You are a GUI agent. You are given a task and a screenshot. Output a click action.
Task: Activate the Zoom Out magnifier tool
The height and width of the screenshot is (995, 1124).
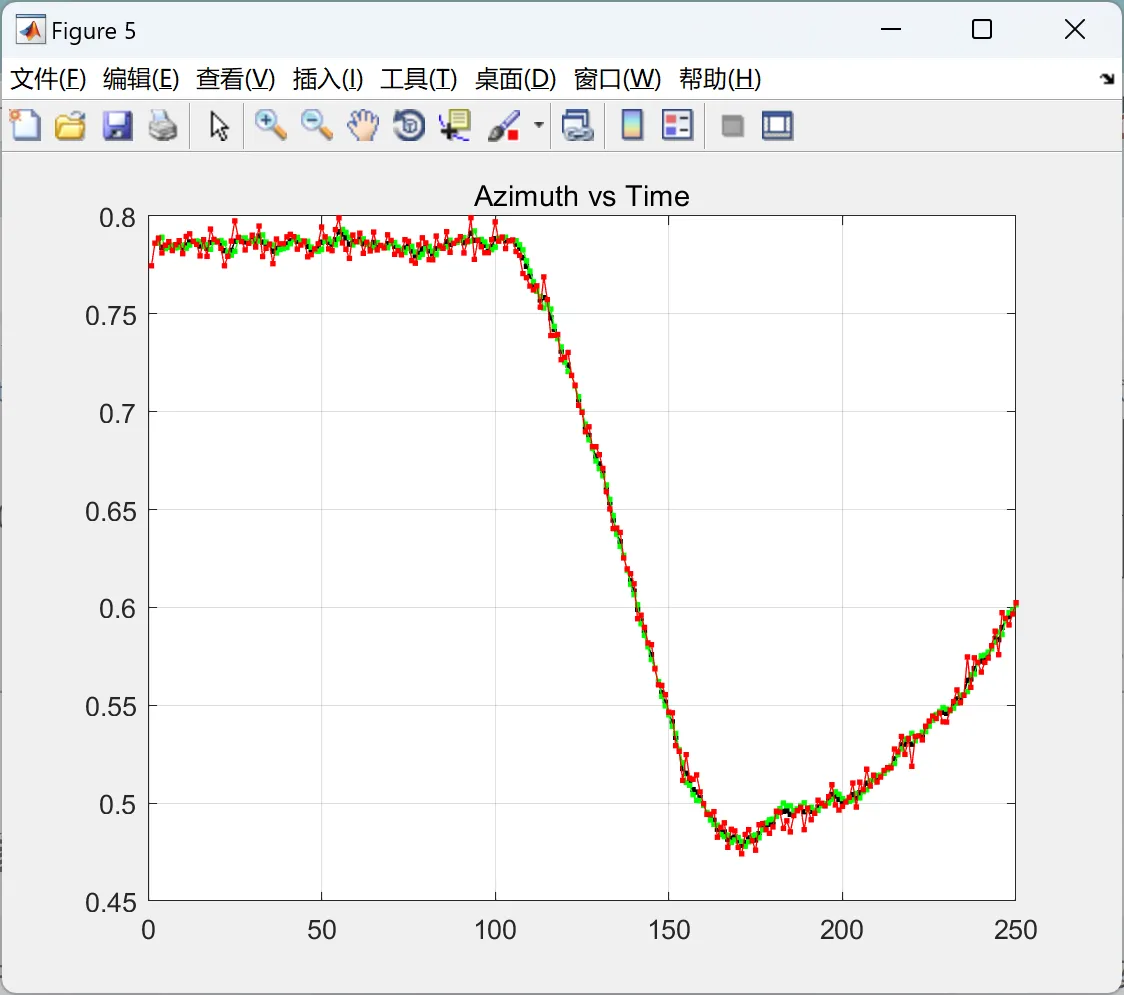click(317, 125)
